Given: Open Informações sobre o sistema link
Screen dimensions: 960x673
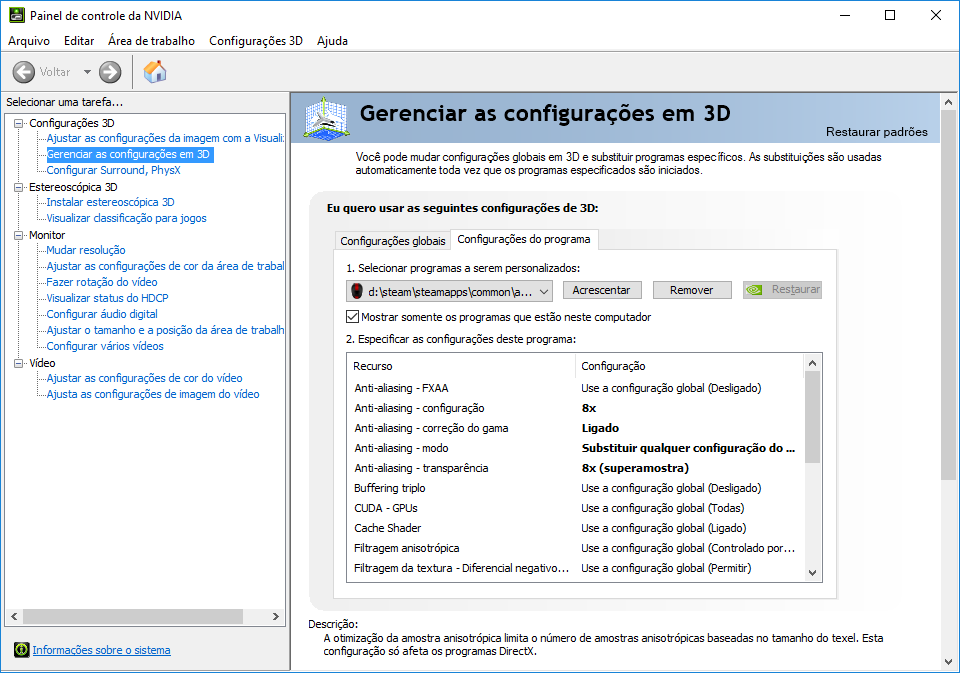Looking at the screenshot, I should tap(102, 650).
